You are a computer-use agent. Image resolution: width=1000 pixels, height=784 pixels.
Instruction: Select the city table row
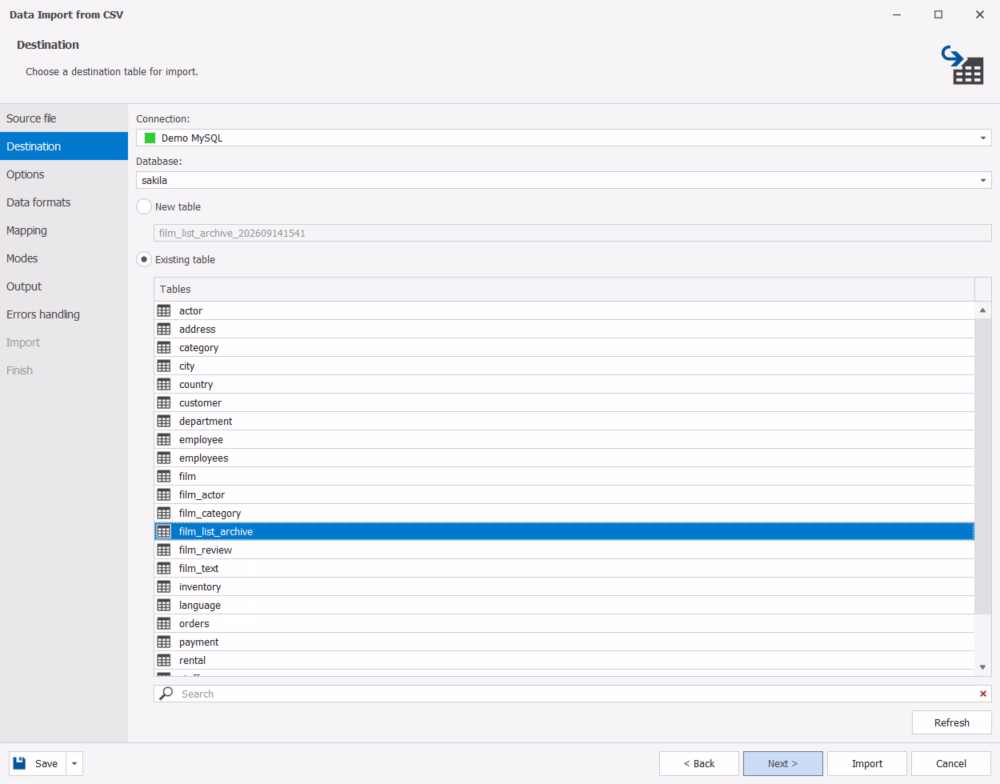coord(564,366)
